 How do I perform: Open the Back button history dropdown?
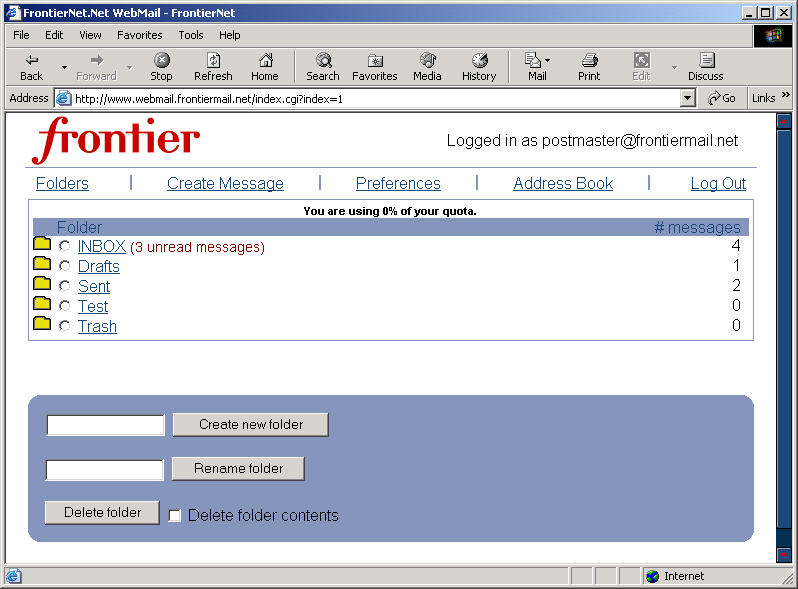pos(64,67)
